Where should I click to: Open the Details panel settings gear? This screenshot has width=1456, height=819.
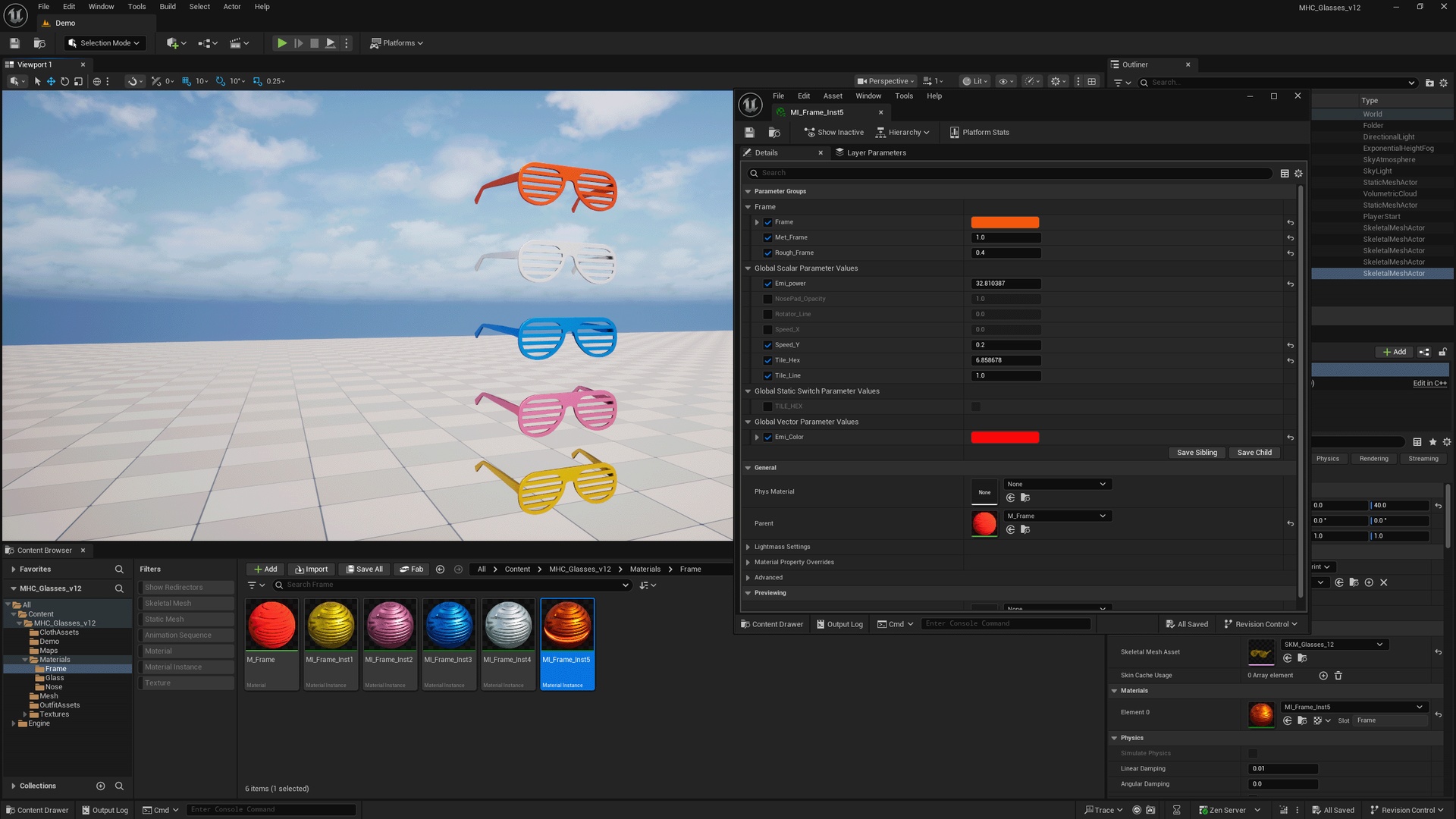[x=1298, y=174]
